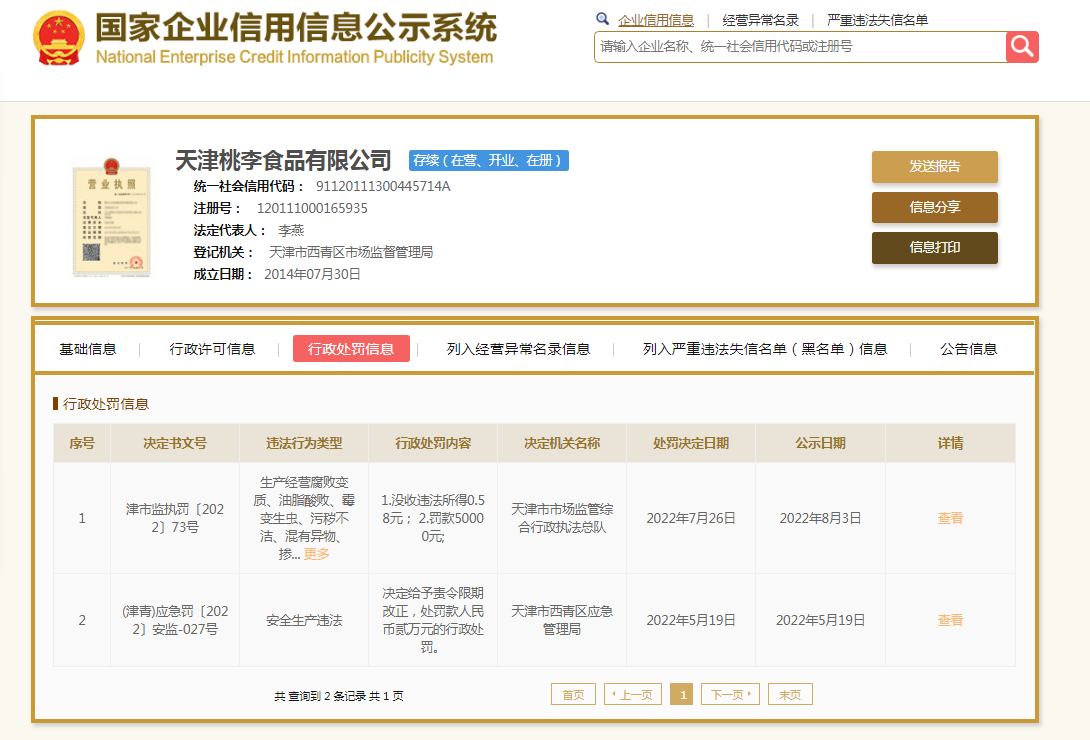Click the 信息分享 button
Viewport: 1090px width, 740px height.
click(934, 207)
